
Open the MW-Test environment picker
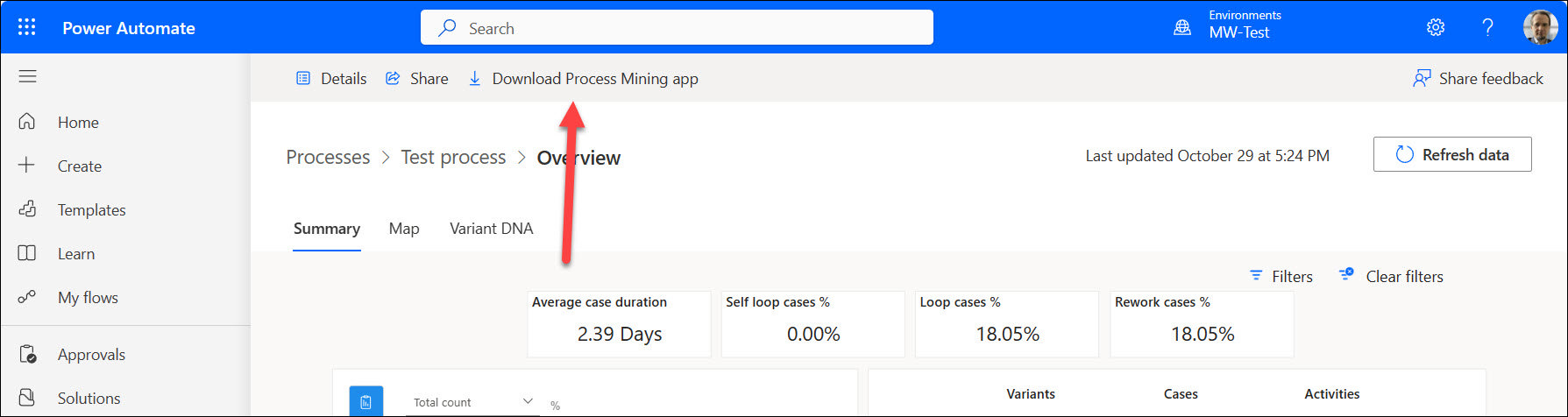1238,32
